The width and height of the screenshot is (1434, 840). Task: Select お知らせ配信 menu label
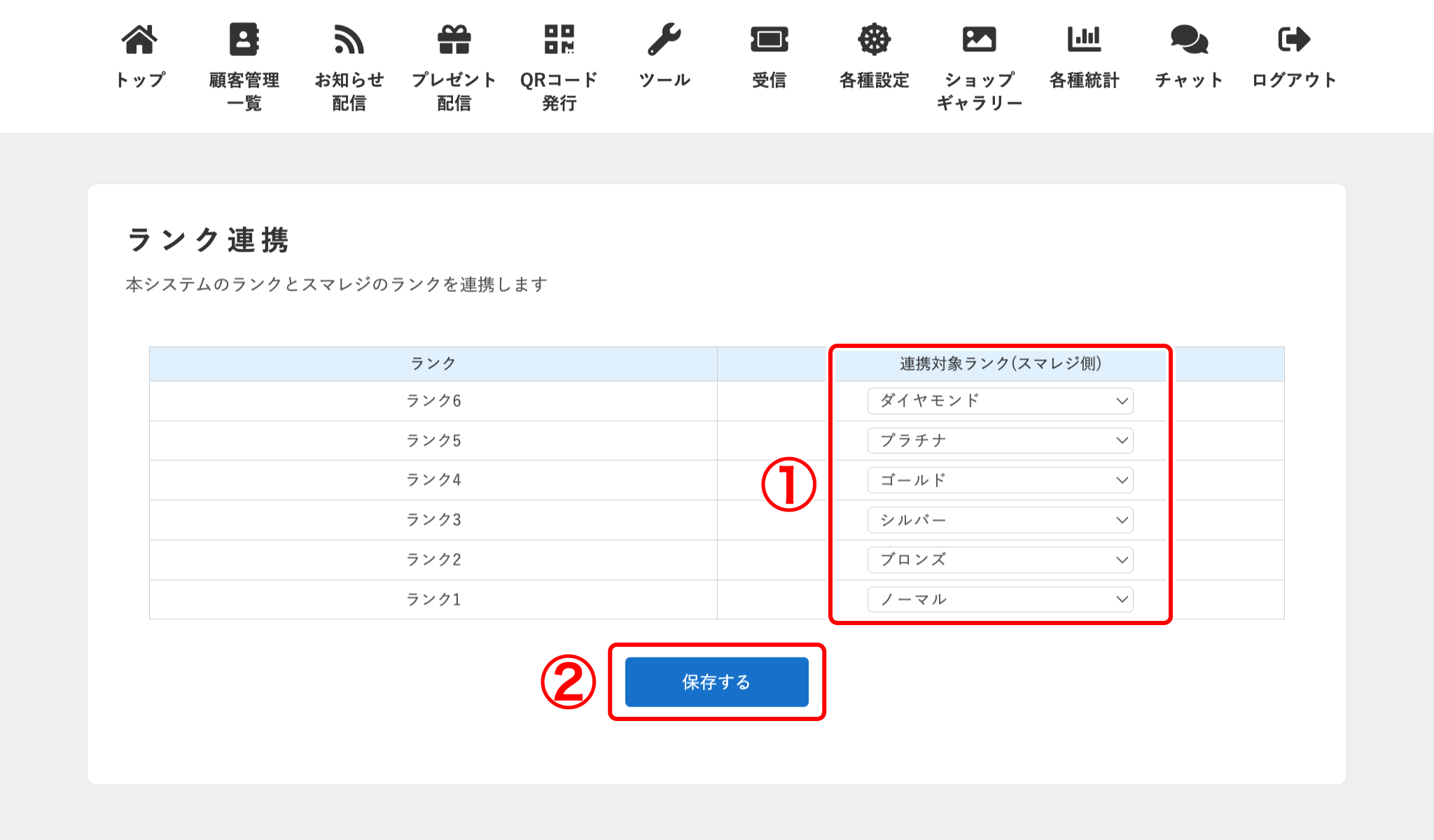[349, 92]
